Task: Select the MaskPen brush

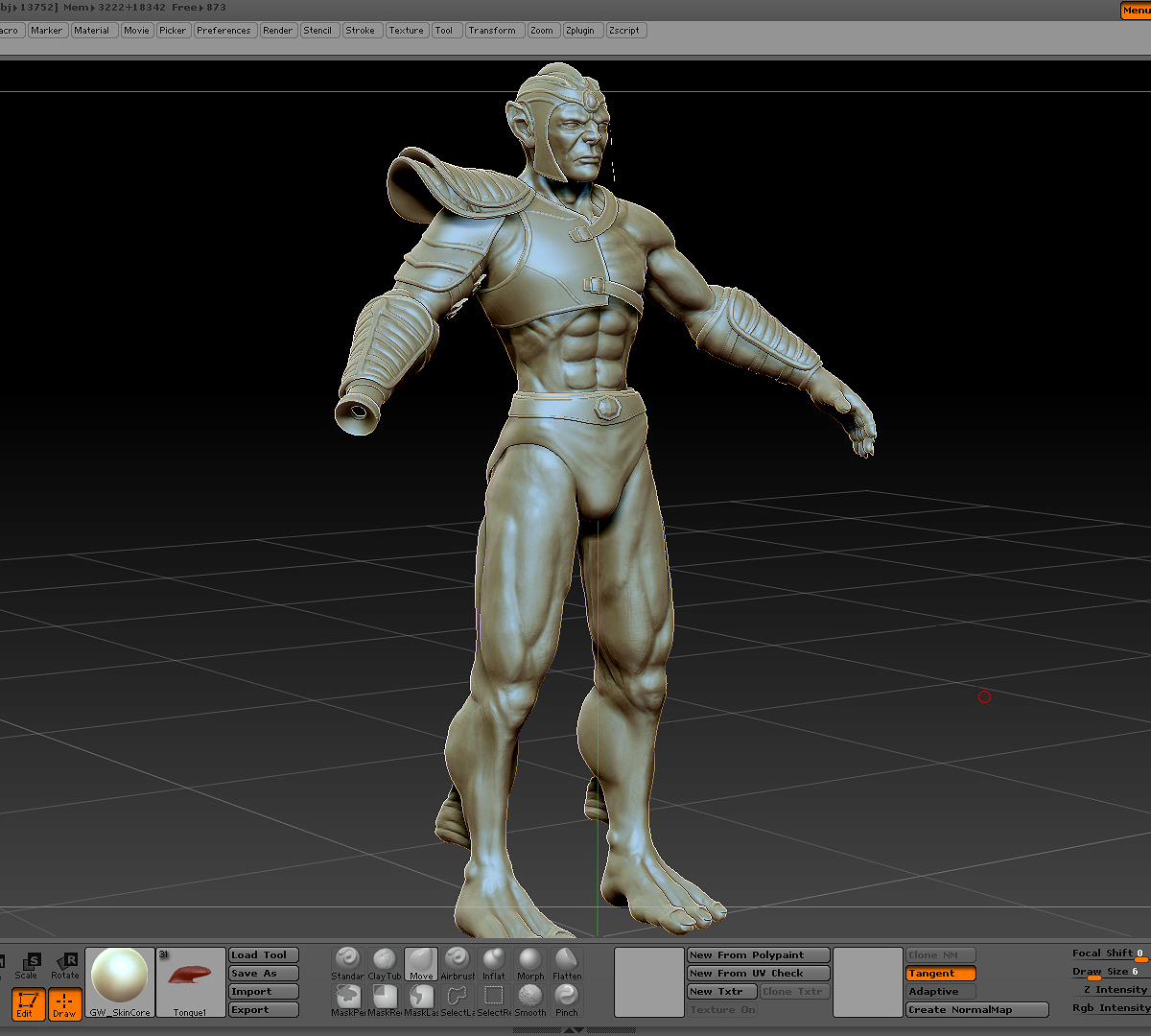Action: click(x=348, y=1001)
